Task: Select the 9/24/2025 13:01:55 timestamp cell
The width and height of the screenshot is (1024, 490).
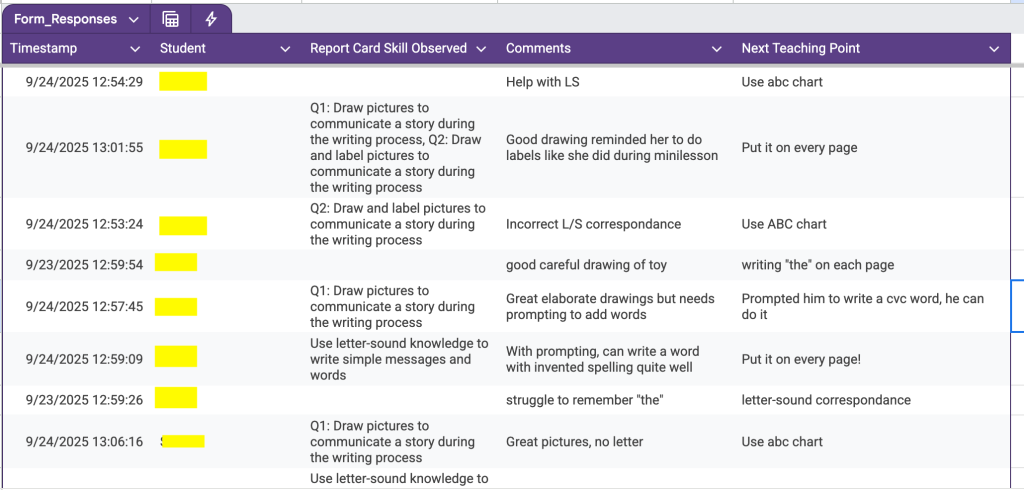Action: click(x=84, y=148)
